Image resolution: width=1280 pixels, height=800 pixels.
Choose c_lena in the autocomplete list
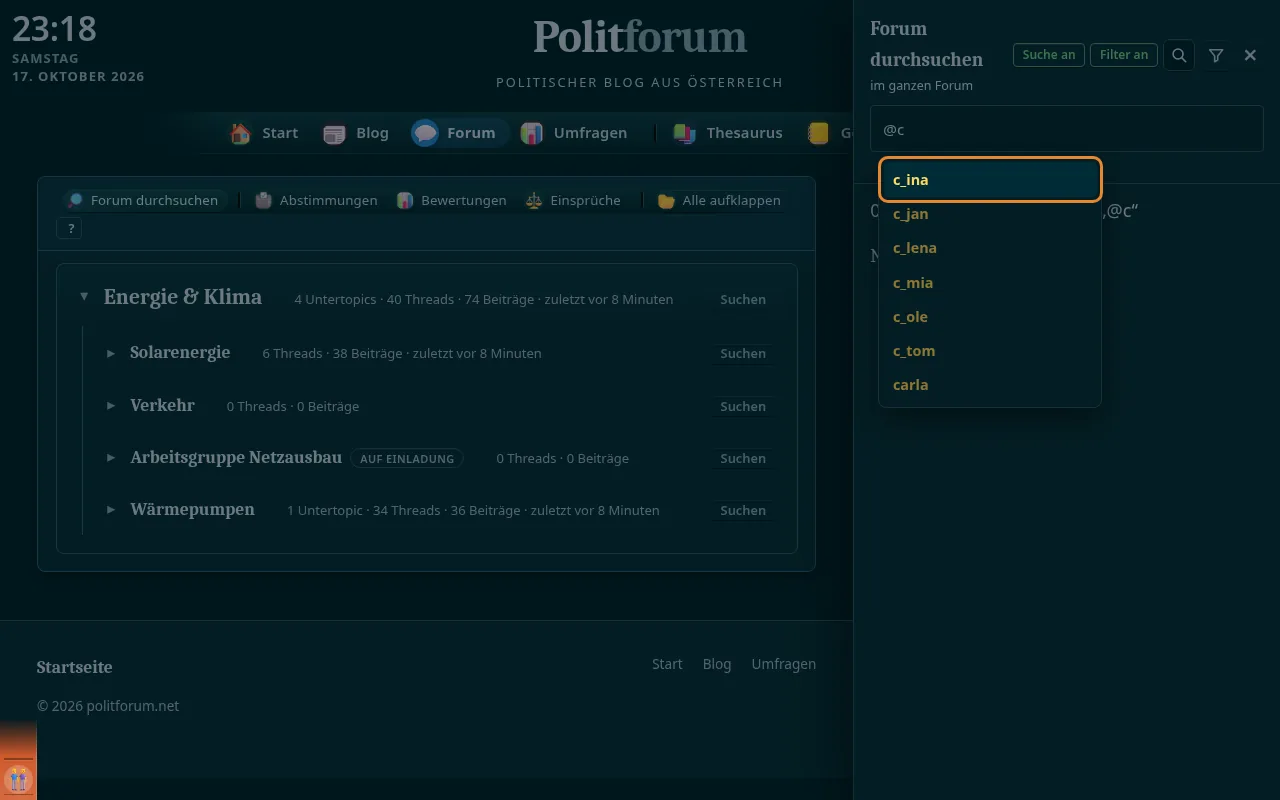(x=990, y=248)
